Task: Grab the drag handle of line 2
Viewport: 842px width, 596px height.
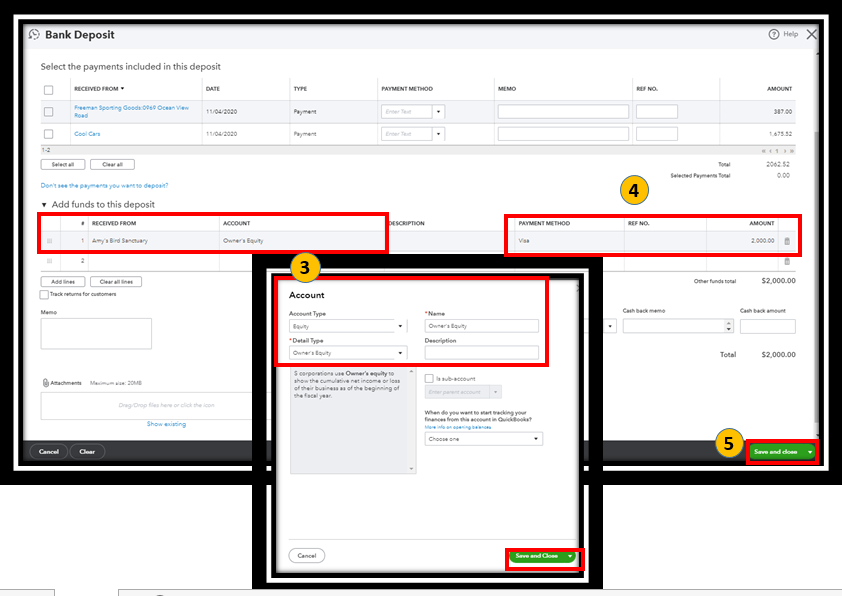Action: (49, 261)
